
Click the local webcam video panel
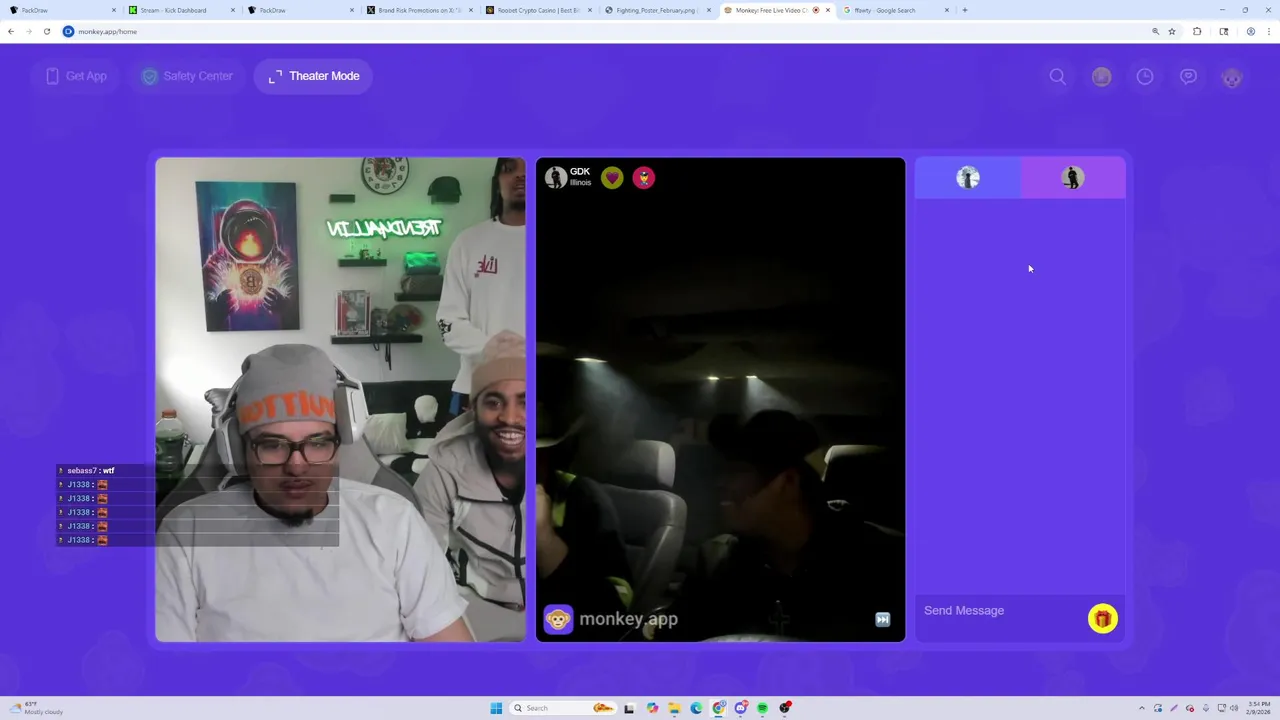(340, 400)
